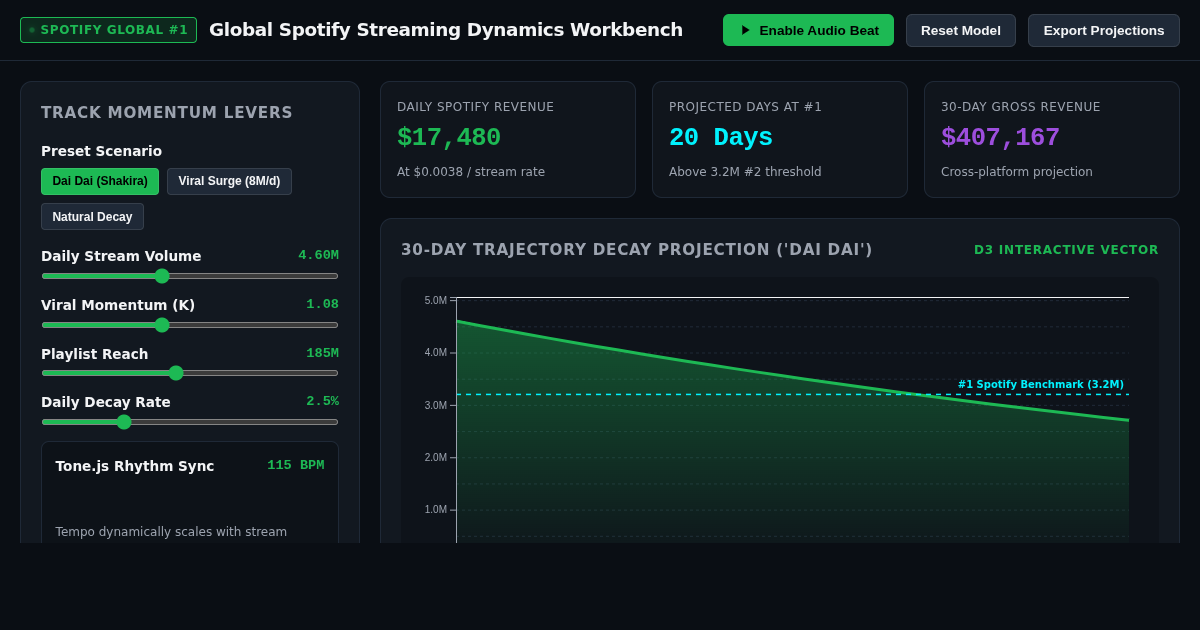Adjust the Daily Stream Volume slider

tap(190, 276)
